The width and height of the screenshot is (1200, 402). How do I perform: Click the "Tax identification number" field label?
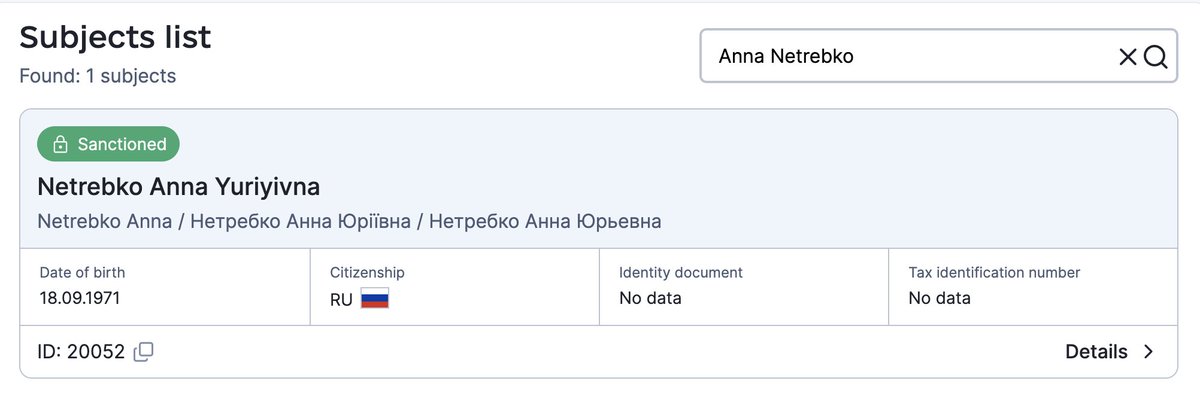pyautogui.click(x=994, y=272)
